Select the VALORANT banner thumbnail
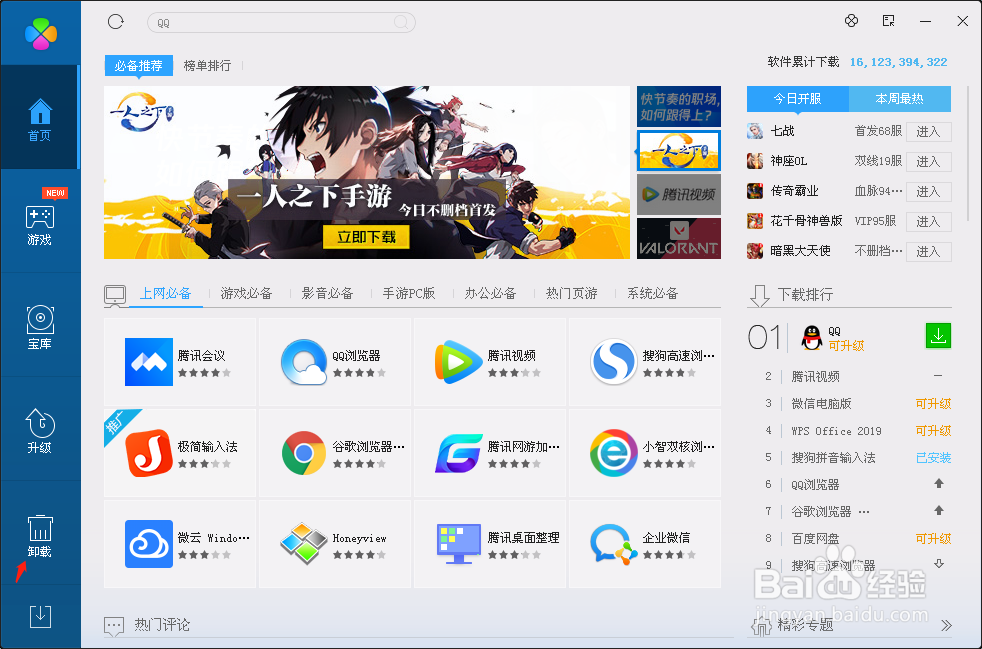The width and height of the screenshot is (982, 649). pyautogui.click(x=679, y=239)
